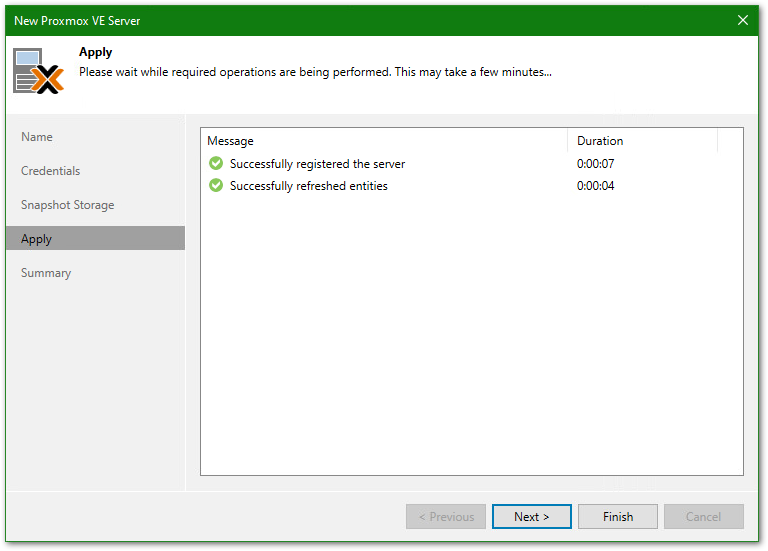Screen dimensions: 768x551
Task: Select the 'Successfully registered the server' row
Action: [x=317, y=164]
